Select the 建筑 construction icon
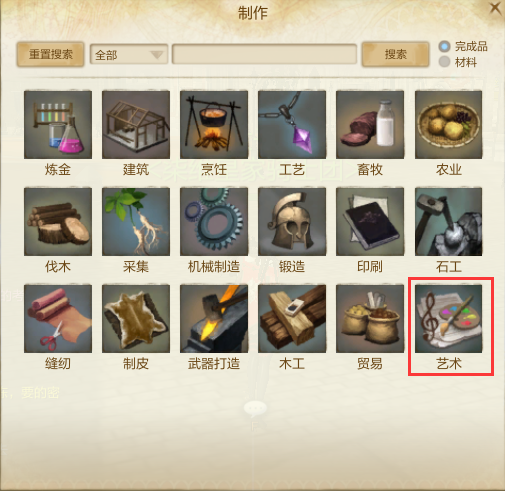Viewport: 505px width, 491px height. tap(136, 124)
